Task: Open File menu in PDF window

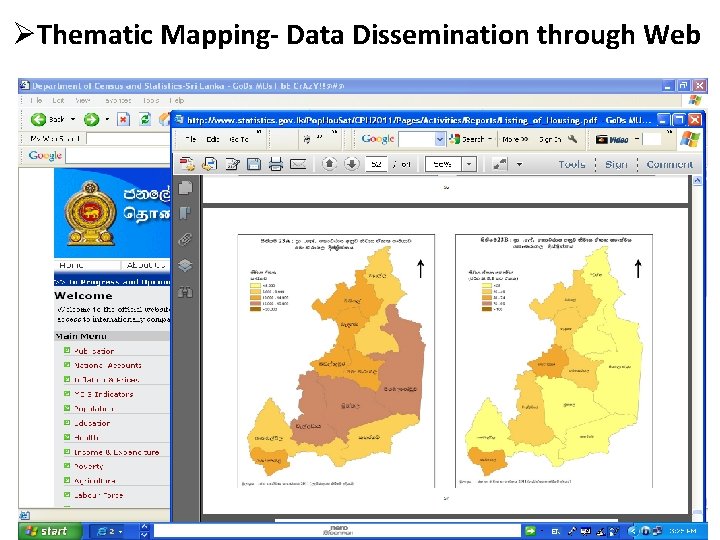Action: coord(191,139)
